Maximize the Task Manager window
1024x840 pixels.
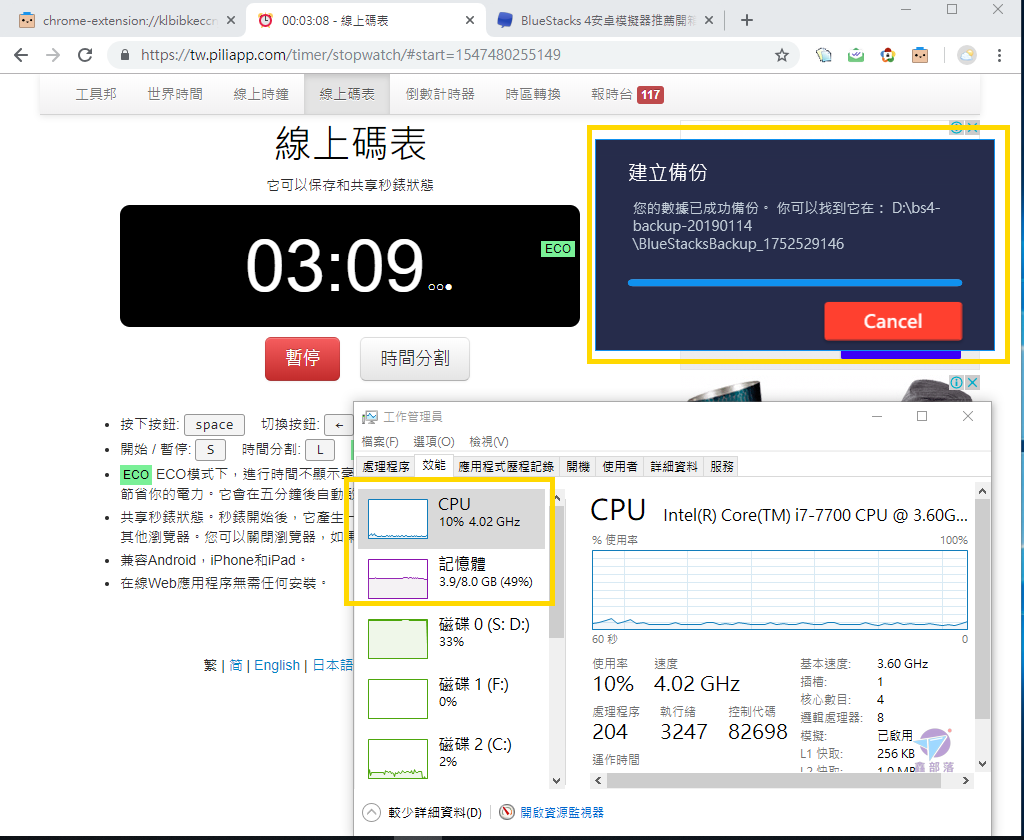922,416
